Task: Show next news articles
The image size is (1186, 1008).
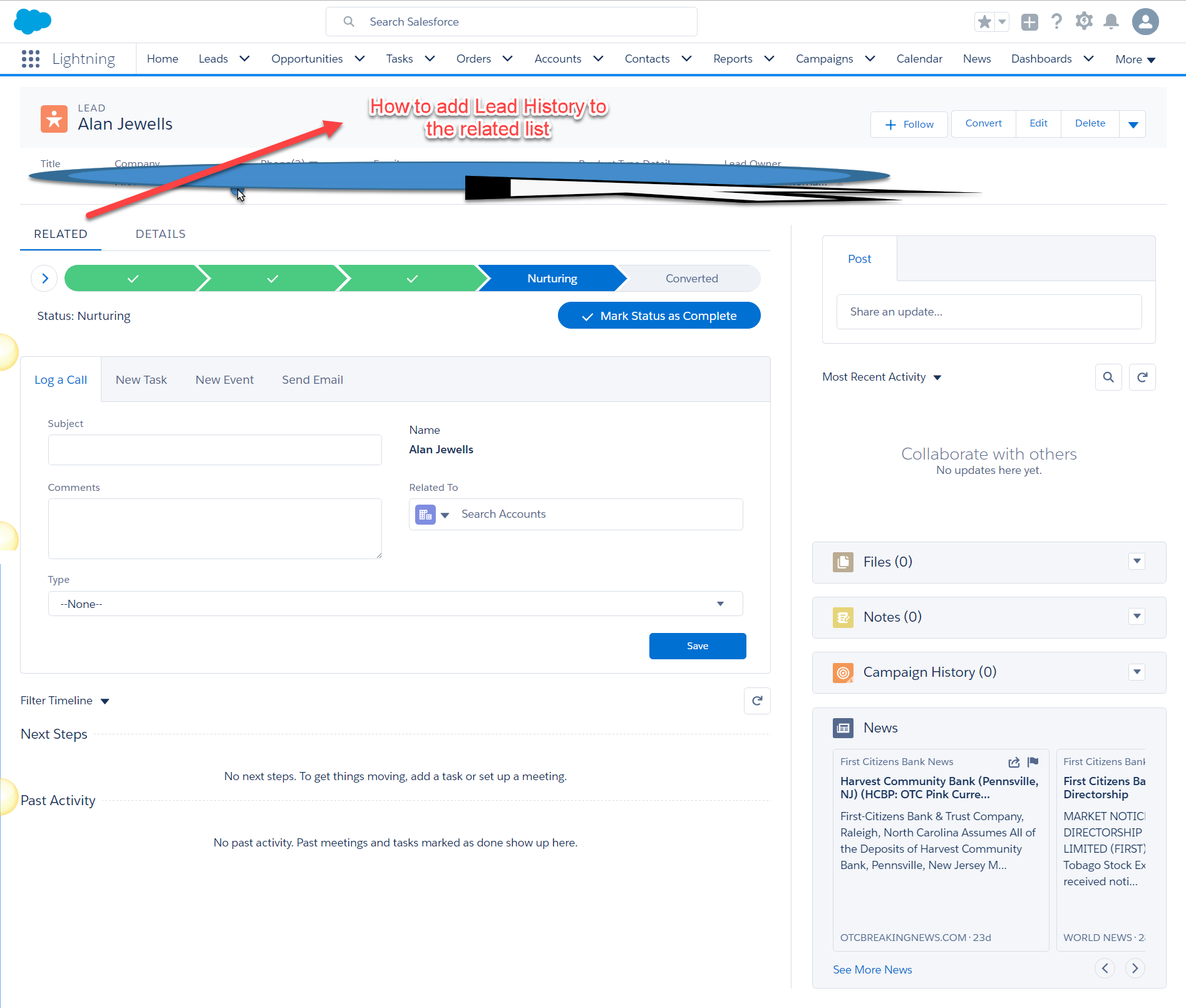Action: (x=1135, y=969)
